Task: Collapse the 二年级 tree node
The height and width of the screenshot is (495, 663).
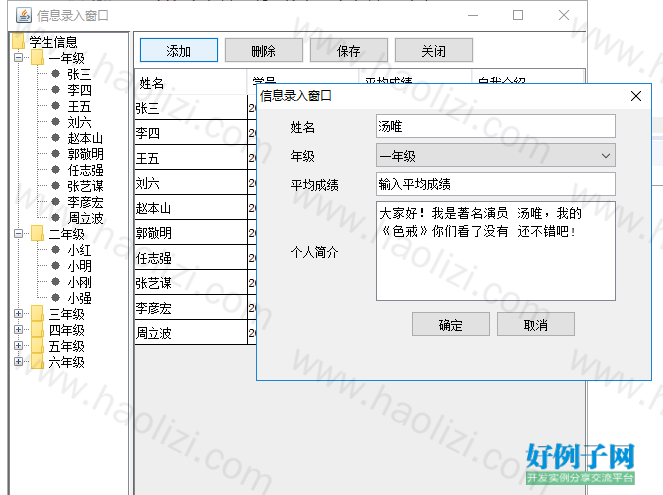Action: [x=18, y=233]
